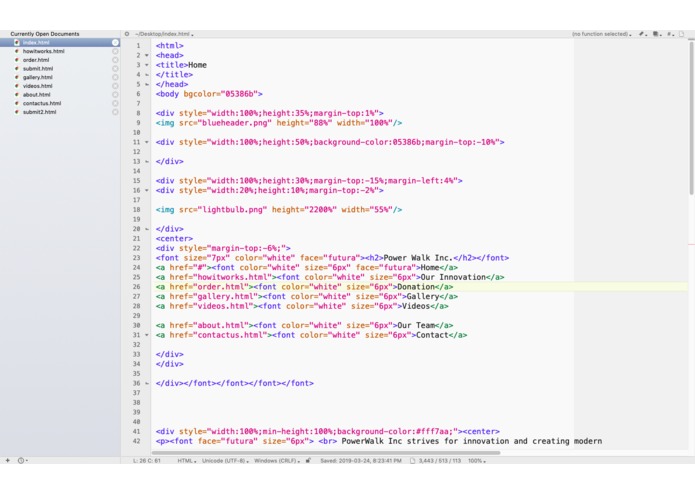The image size is (695, 494).
Task: Open the text options pencil menu
Action: coord(642,34)
